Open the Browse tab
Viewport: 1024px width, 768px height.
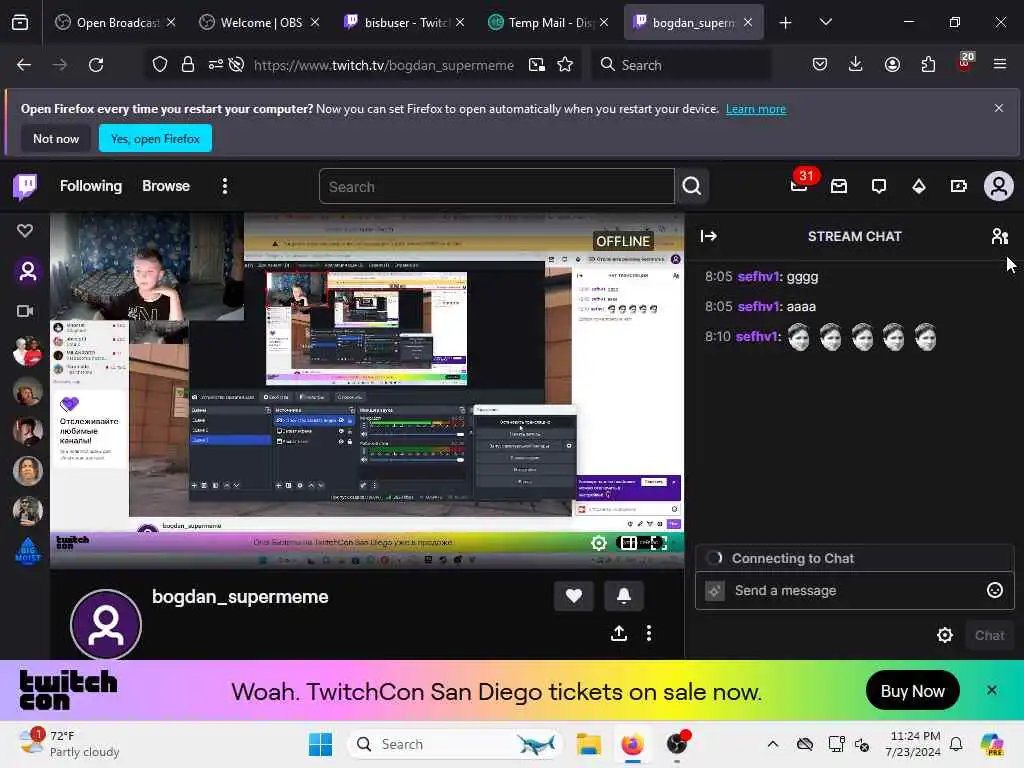166,186
